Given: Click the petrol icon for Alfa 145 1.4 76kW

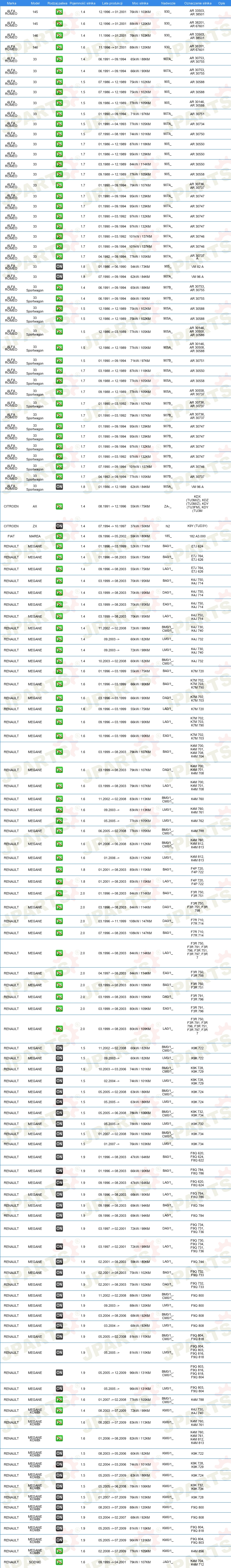Looking at the screenshot, I should pos(59,12).
